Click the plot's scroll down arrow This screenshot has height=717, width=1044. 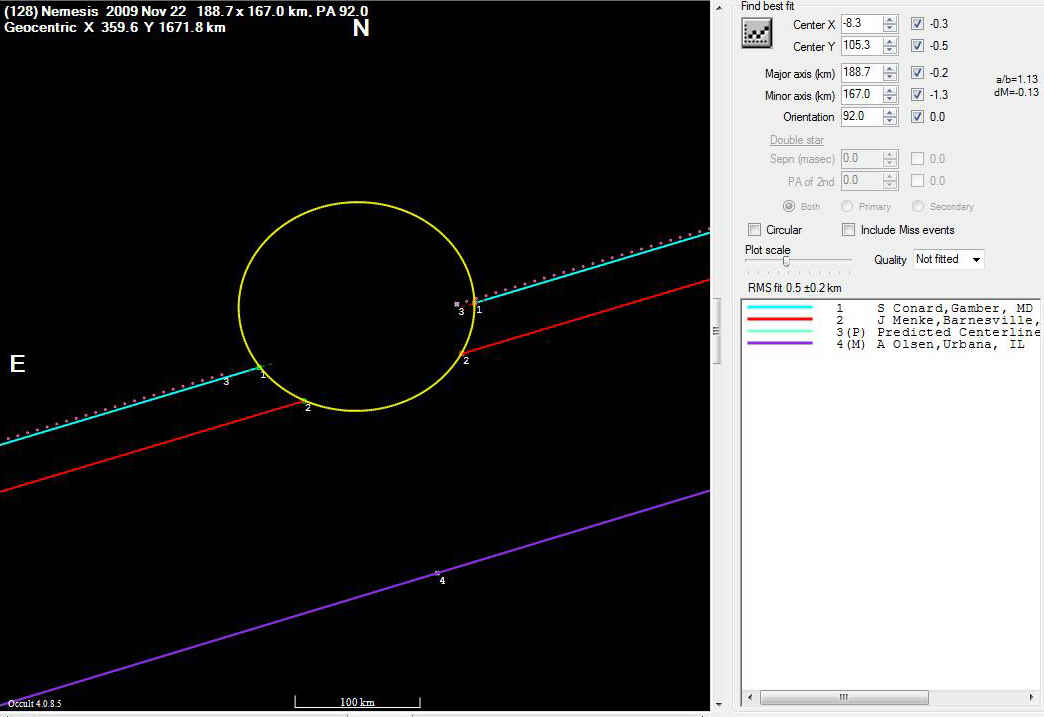tap(718, 704)
